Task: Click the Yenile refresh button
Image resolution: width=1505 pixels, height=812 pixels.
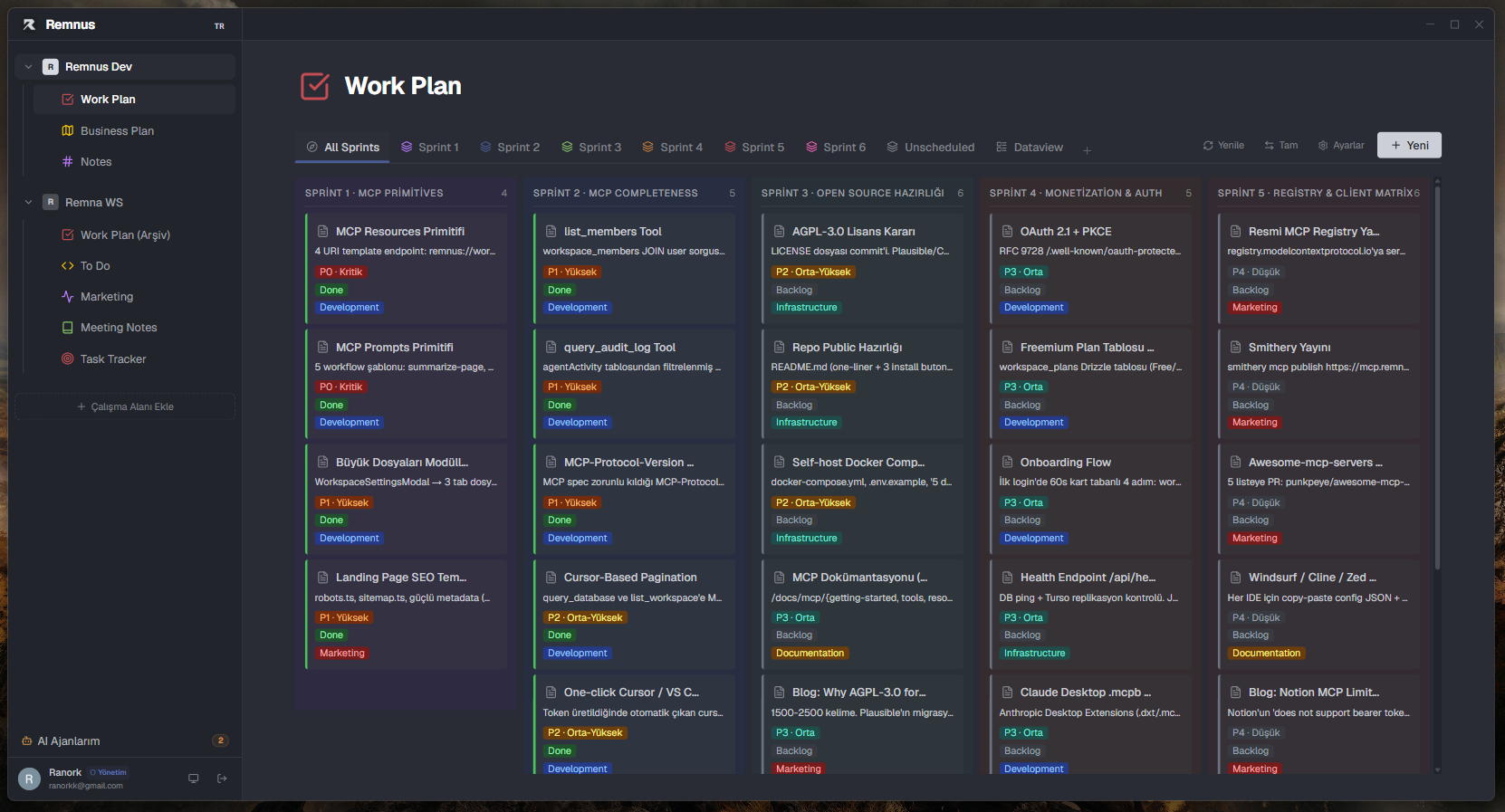Action: point(1223,146)
